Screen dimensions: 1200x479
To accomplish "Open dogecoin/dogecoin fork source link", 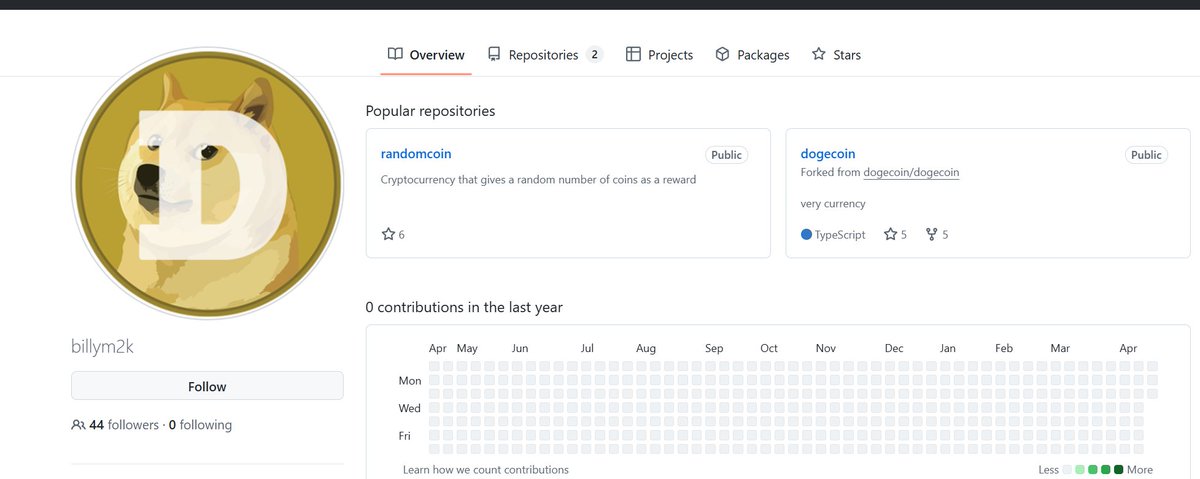I will (911, 173).
